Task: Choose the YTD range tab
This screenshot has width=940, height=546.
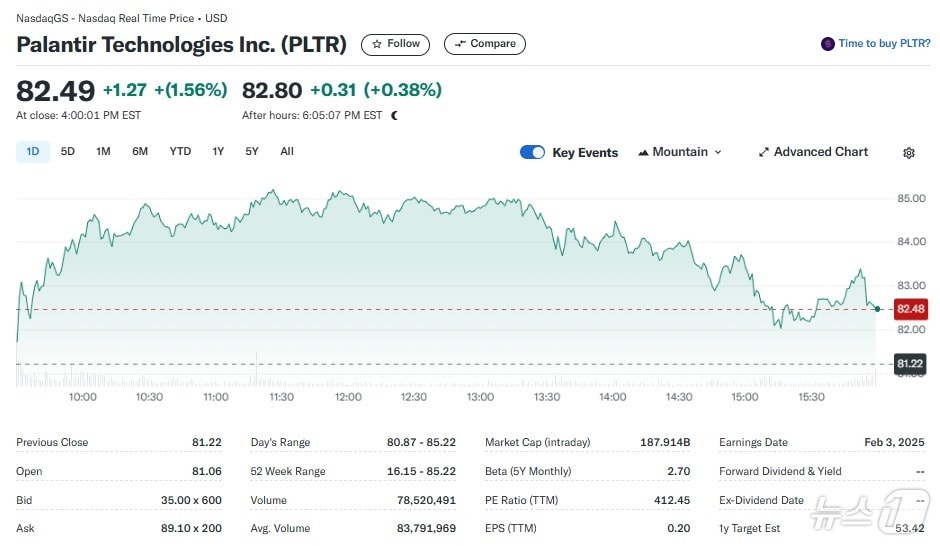Action: click(x=180, y=152)
